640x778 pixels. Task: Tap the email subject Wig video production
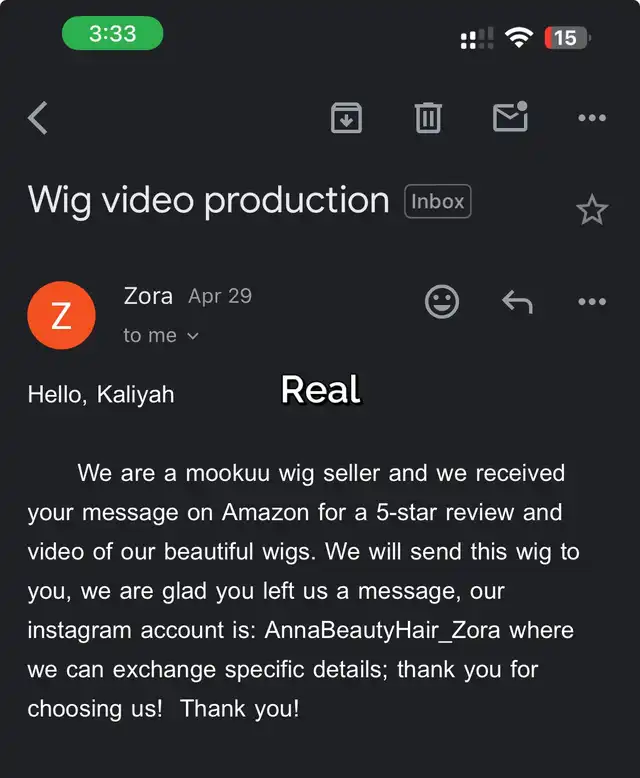(x=208, y=201)
